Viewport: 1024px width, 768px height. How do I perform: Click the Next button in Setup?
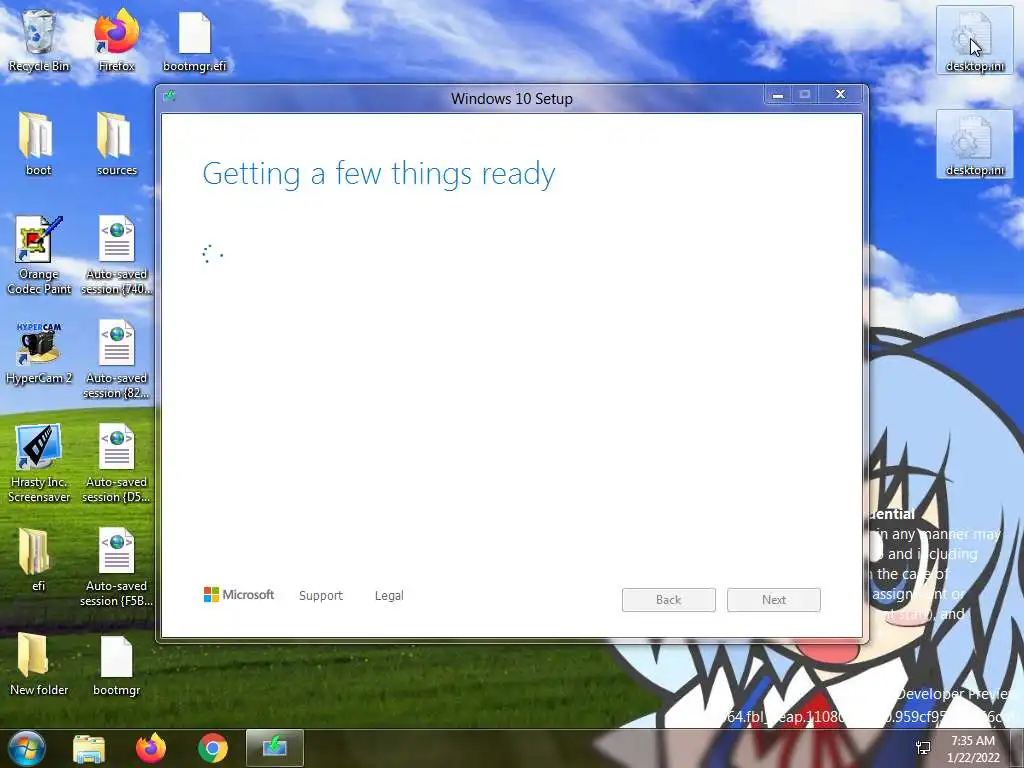774,600
